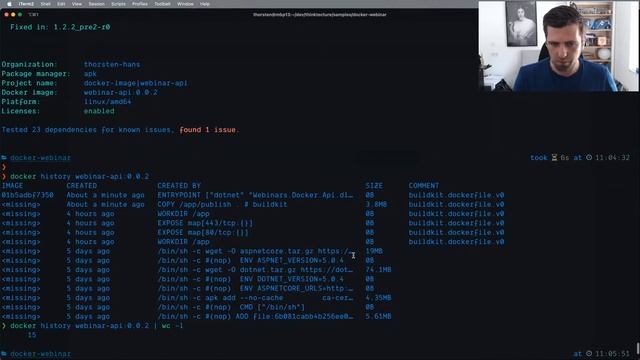Click the 'Fixed in: 1.2.2_pre2-r0' line

60,27
